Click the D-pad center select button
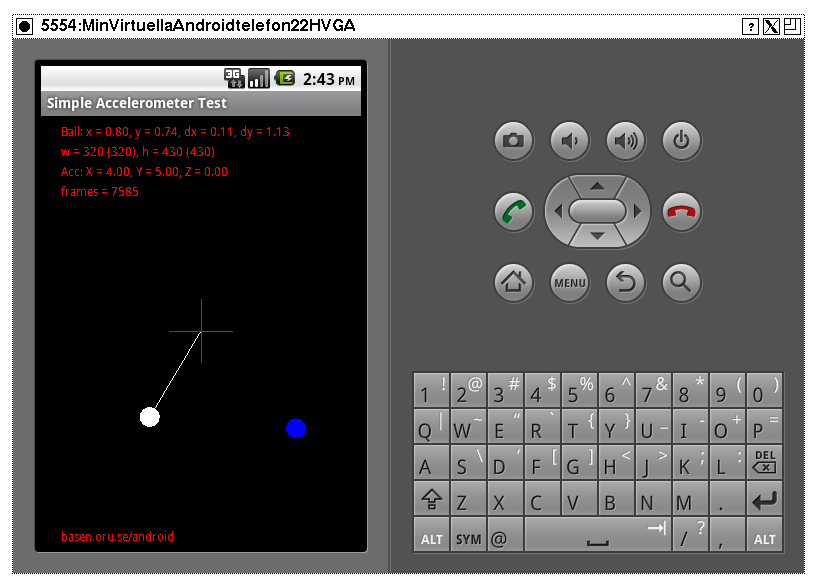The width and height of the screenshot is (816, 587). point(597,211)
